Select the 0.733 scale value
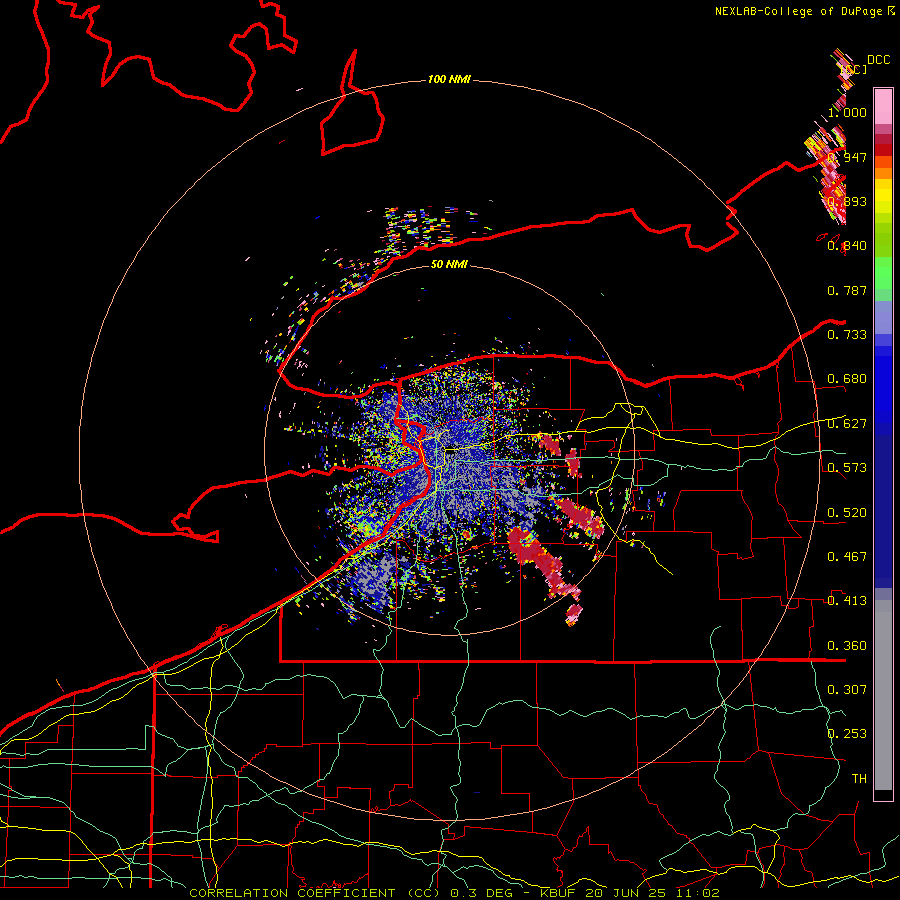 click(847, 335)
